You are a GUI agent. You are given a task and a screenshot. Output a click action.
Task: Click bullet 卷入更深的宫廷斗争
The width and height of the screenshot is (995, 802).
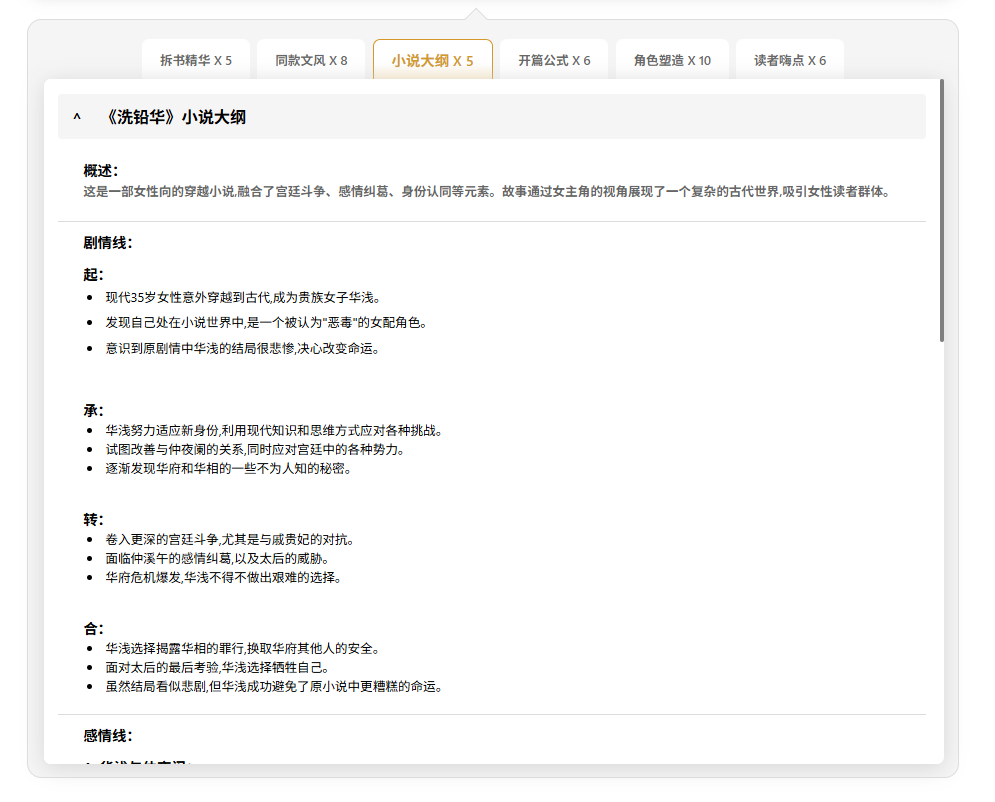[x=230, y=539]
